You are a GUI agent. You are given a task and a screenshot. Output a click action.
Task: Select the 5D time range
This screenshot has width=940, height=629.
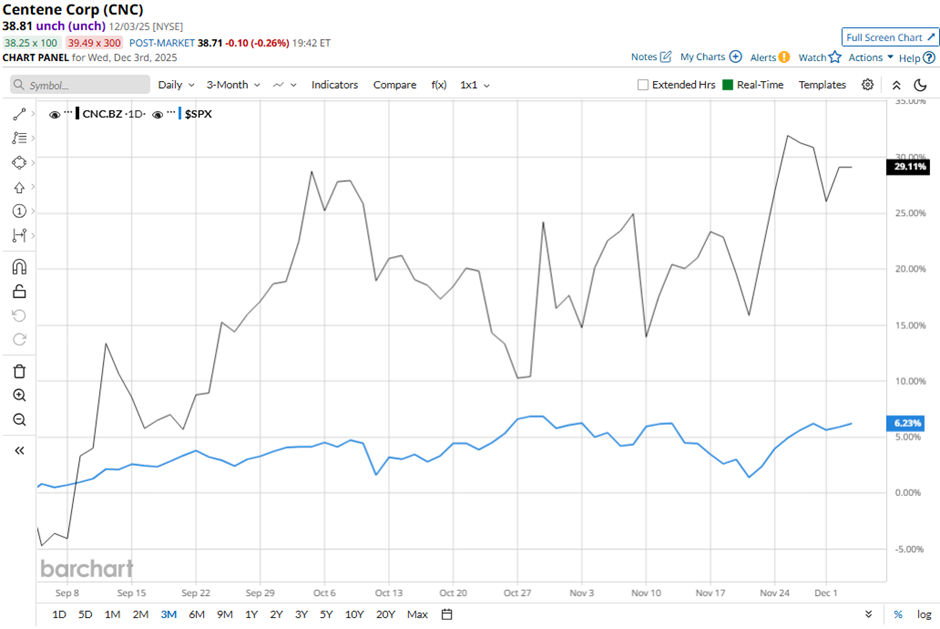coord(85,615)
